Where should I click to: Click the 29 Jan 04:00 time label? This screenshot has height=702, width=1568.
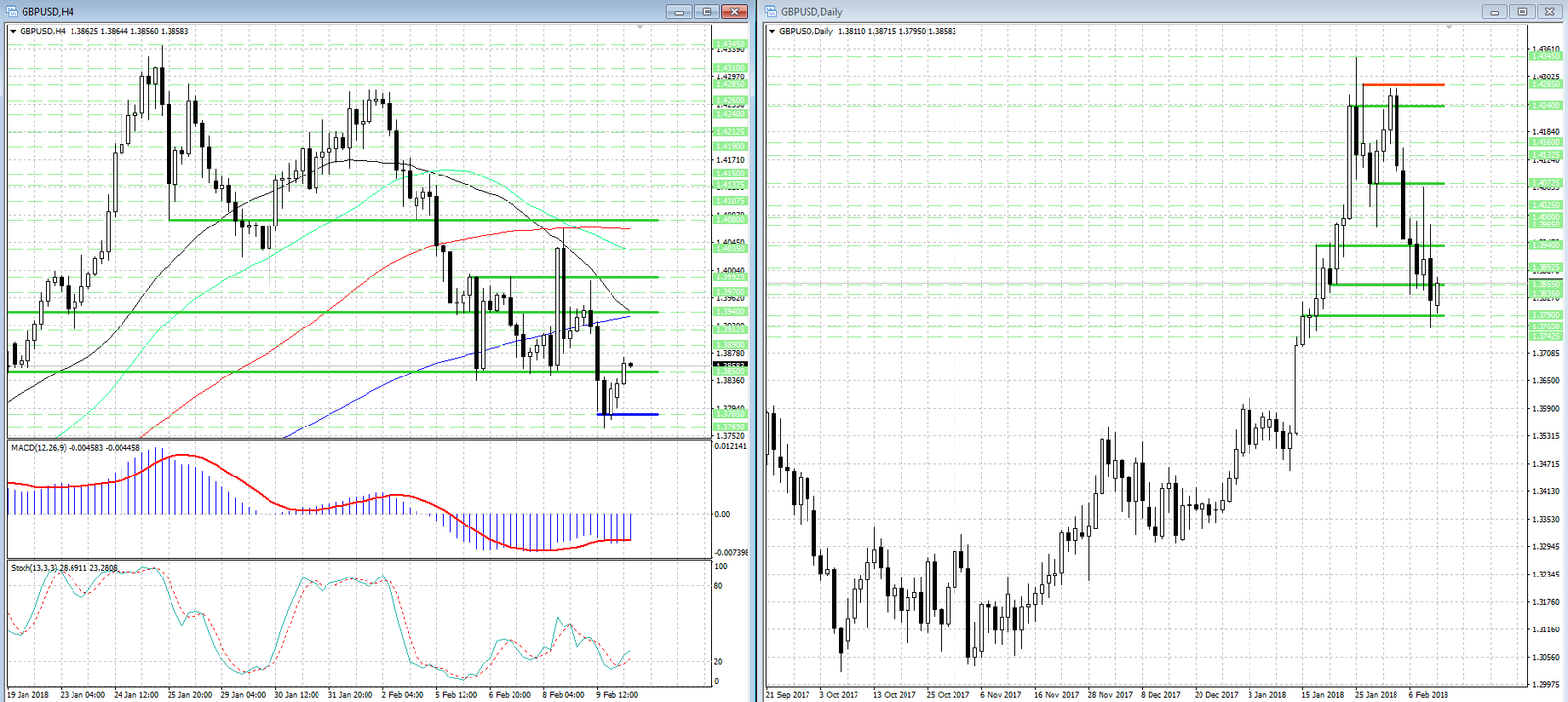pos(243,694)
